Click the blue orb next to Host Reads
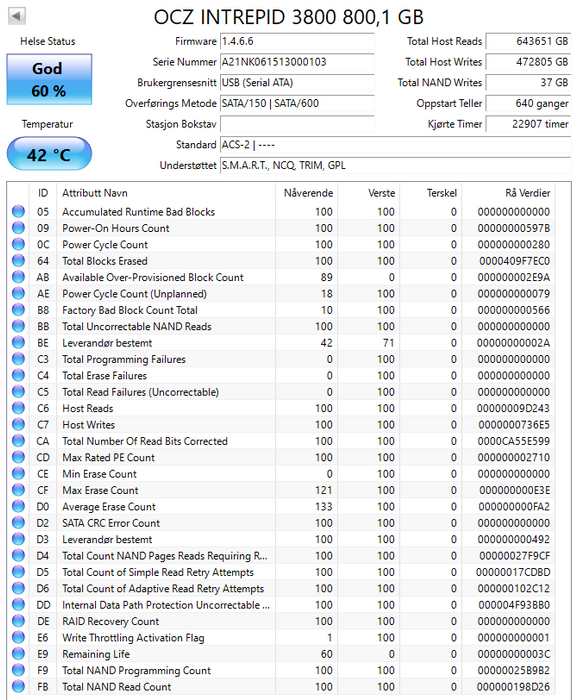Image resolution: width=578 pixels, height=700 pixels. pyautogui.click(x=18, y=408)
